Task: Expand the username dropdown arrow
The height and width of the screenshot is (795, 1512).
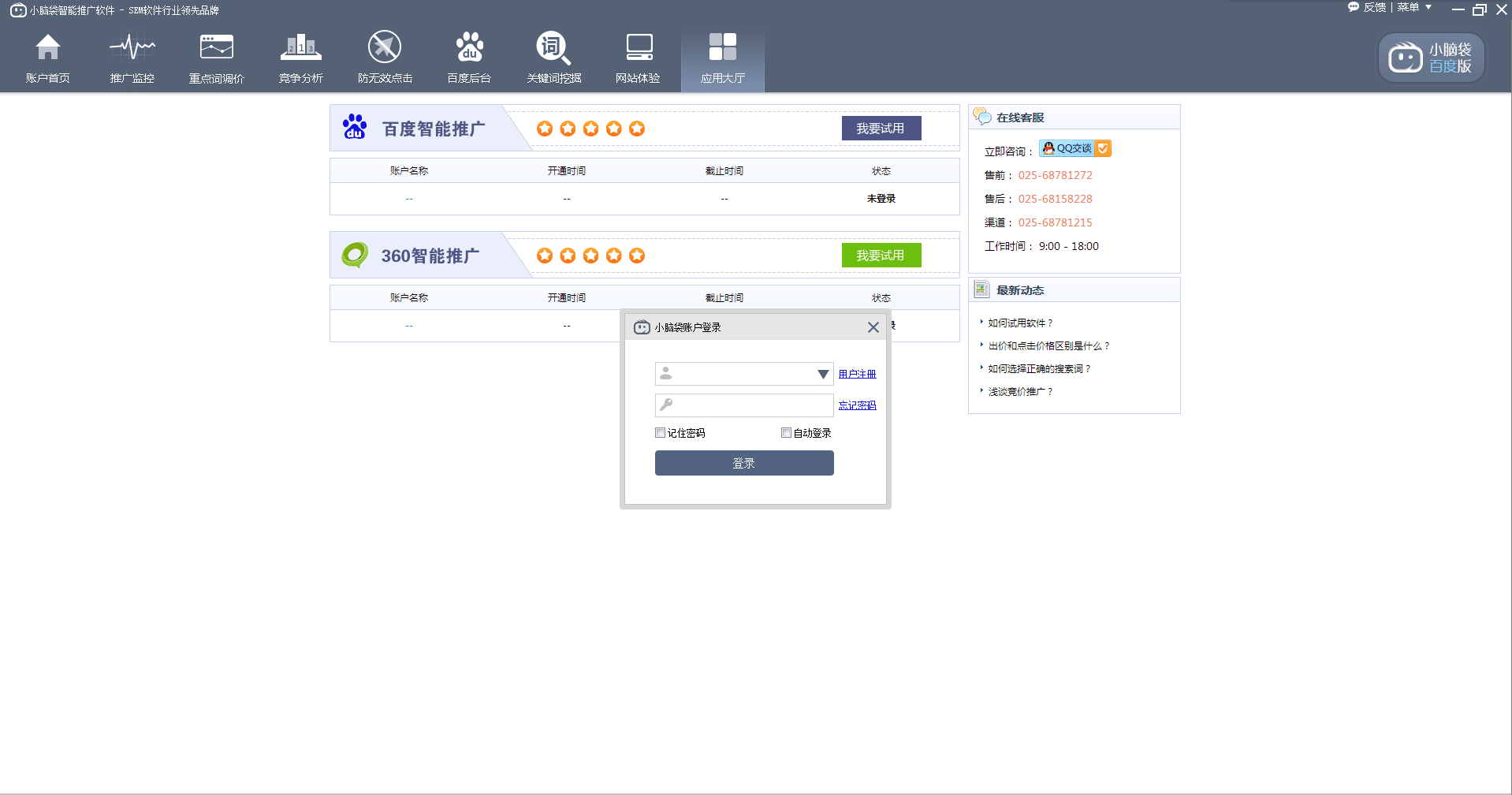Action: (x=823, y=374)
